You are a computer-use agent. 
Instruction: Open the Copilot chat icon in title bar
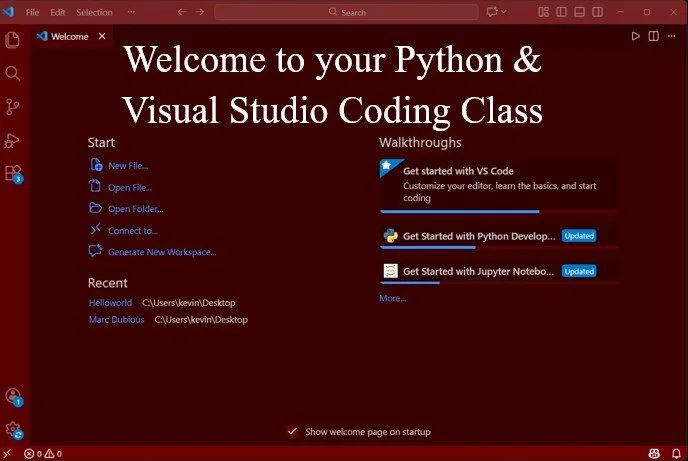[x=492, y=12]
